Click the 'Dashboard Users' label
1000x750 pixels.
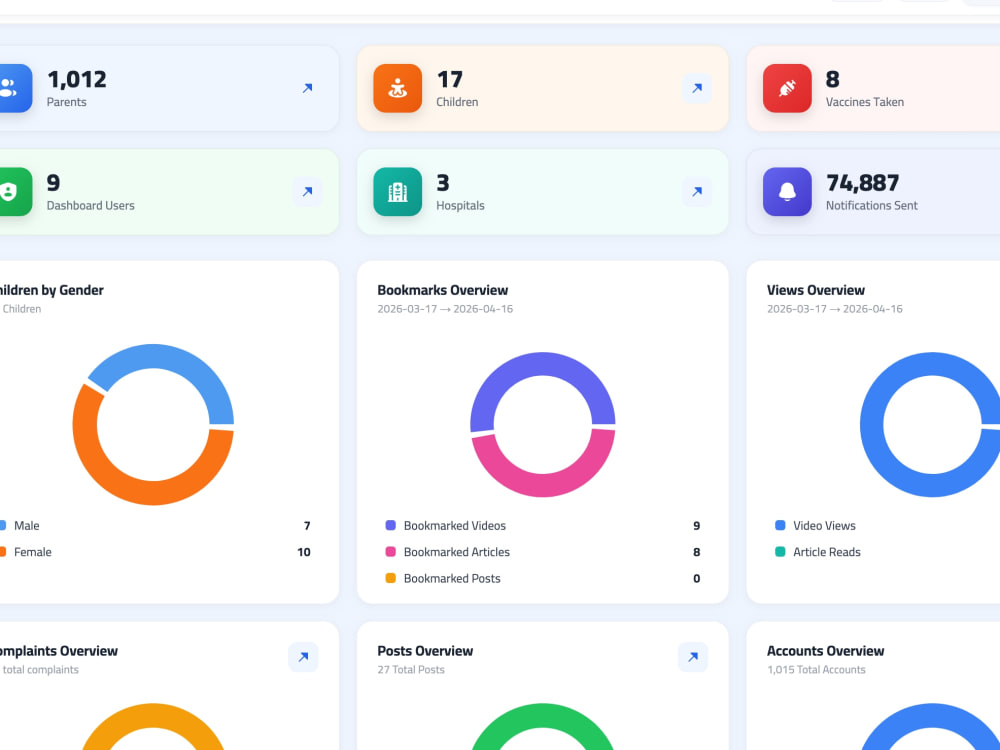tap(91, 205)
